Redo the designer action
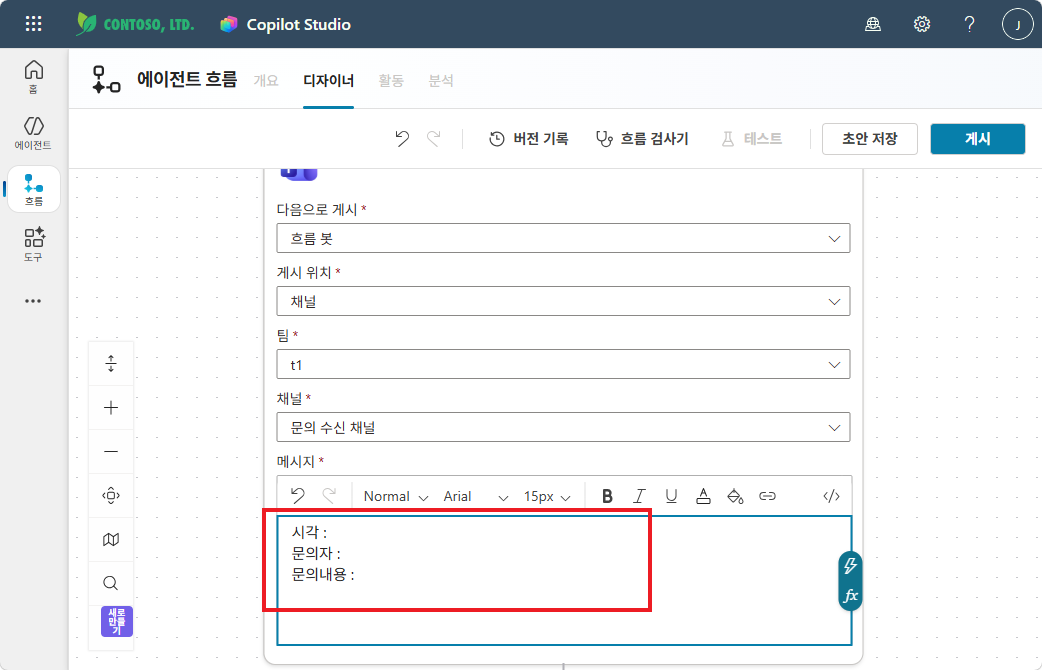The height and width of the screenshot is (670, 1042). [x=434, y=138]
